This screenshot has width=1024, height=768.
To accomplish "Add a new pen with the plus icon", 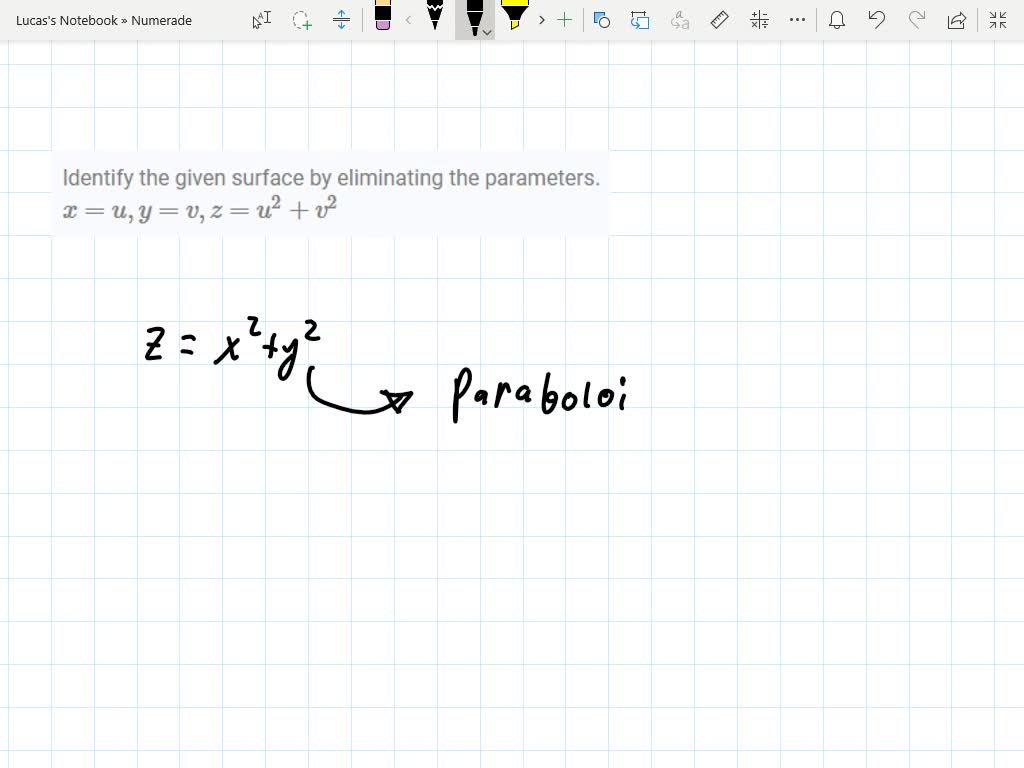I will [564, 20].
